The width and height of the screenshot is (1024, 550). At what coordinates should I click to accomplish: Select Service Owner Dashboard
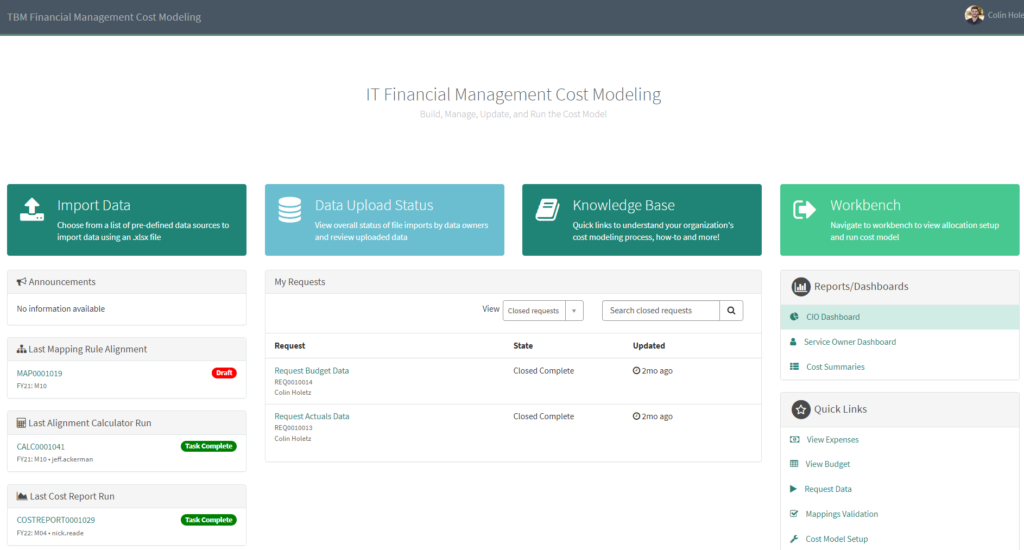(850, 342)
